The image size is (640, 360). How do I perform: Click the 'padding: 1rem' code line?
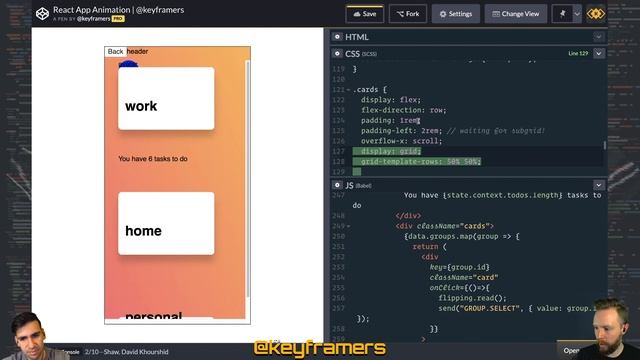[x=390, y=120]
